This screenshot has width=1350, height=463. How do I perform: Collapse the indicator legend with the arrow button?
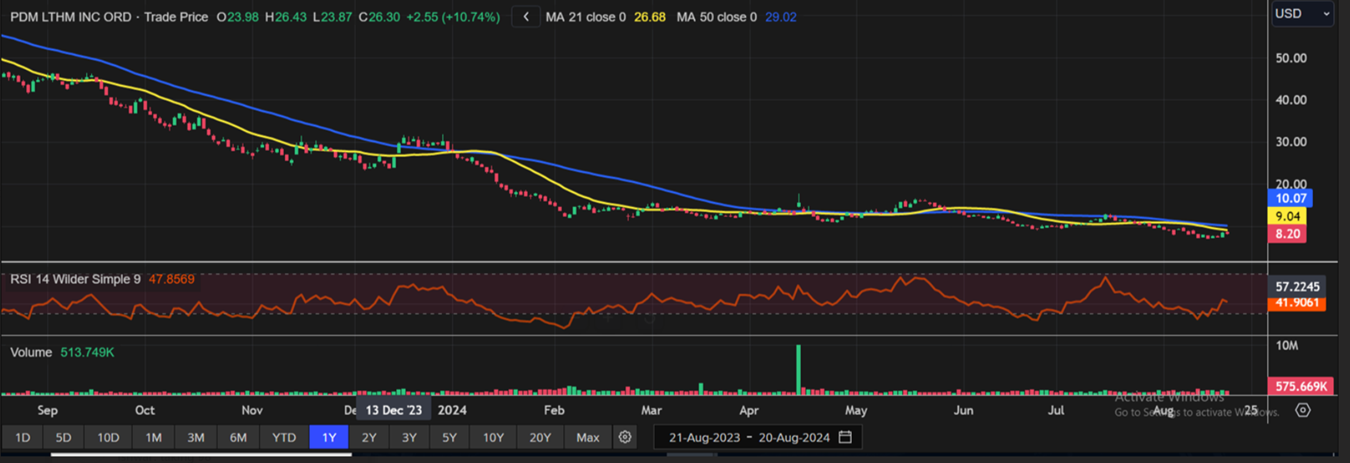526,17
